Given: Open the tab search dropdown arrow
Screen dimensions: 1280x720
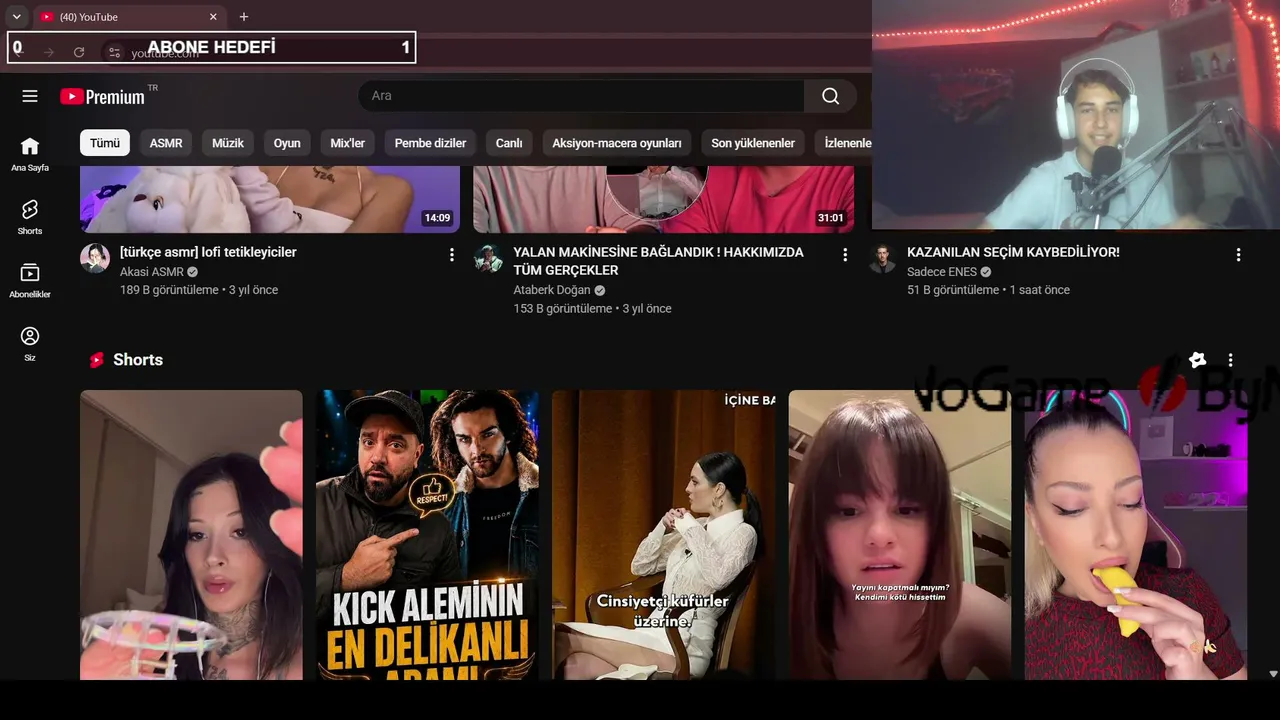Looking at the screenshot, I should click(x=17, y=17).
